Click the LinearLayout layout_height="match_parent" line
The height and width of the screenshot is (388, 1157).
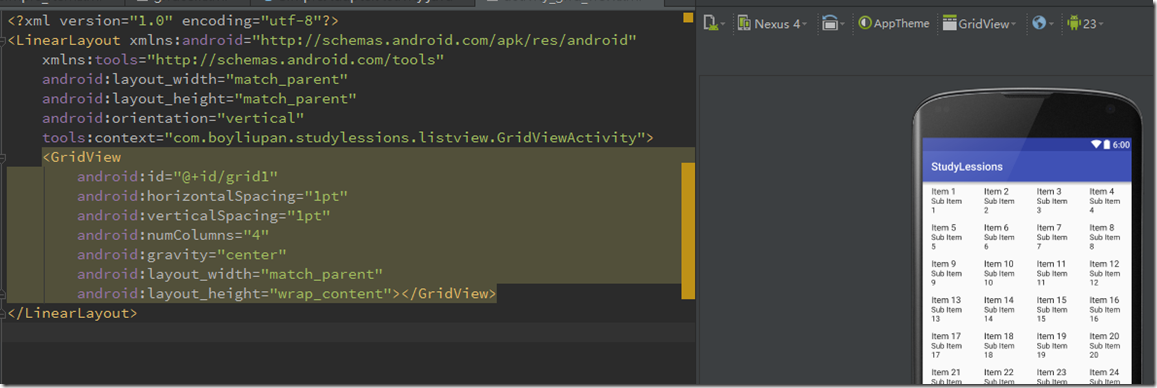point(199,98)
